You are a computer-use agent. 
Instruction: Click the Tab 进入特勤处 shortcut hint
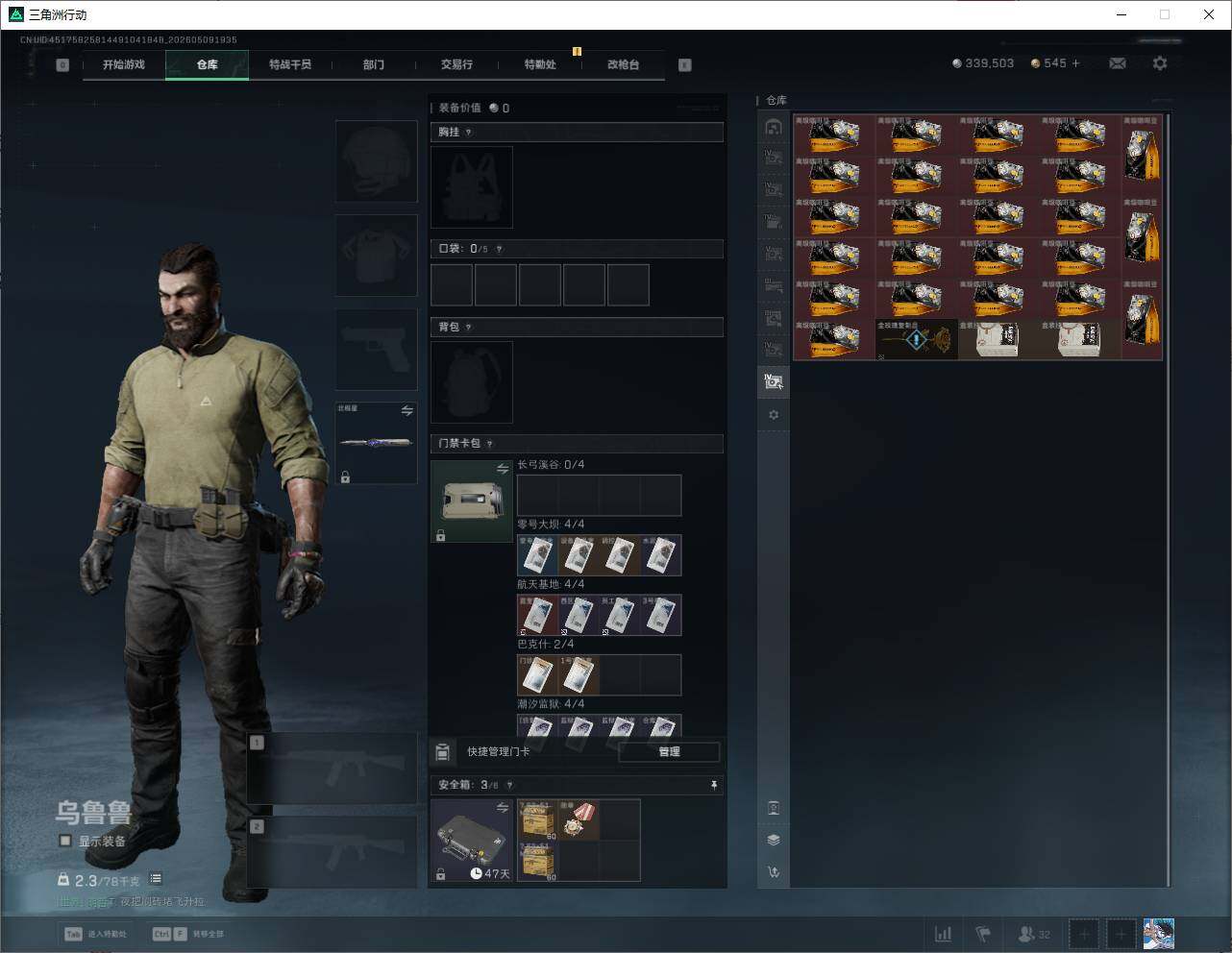[x=95, y=934]
